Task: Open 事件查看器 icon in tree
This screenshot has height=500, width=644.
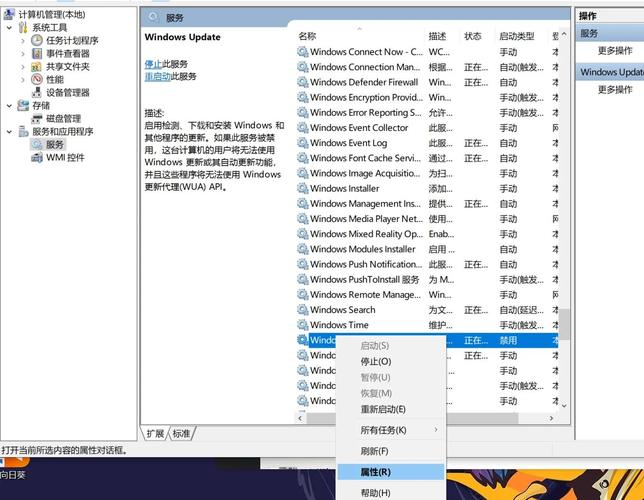Action: point(37,53)
